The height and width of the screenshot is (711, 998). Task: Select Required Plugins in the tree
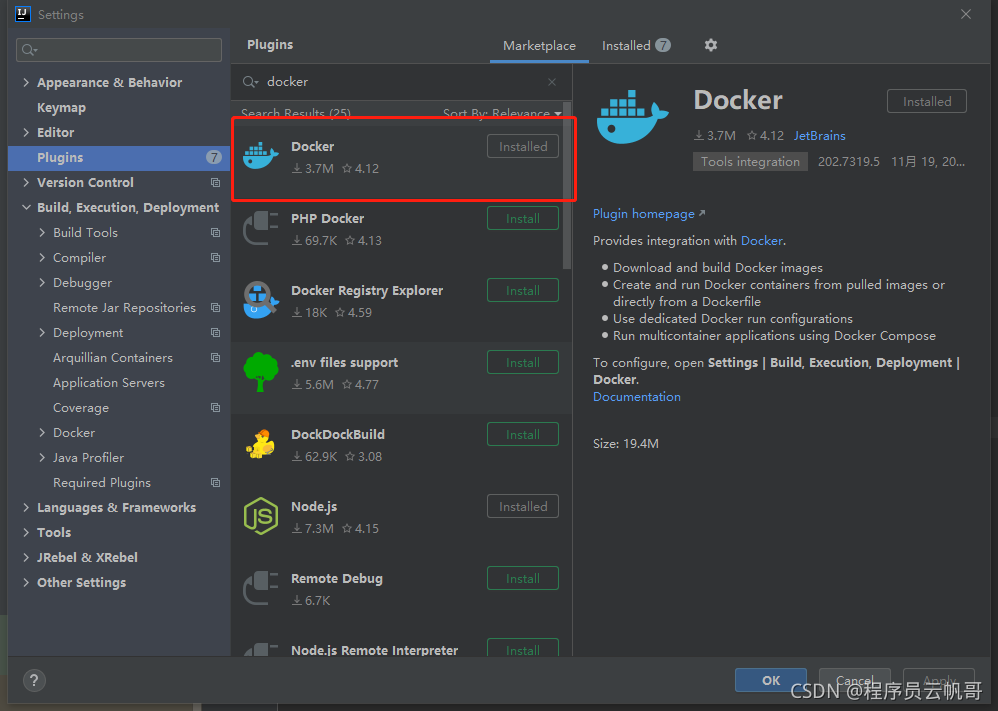click(102, 482)
